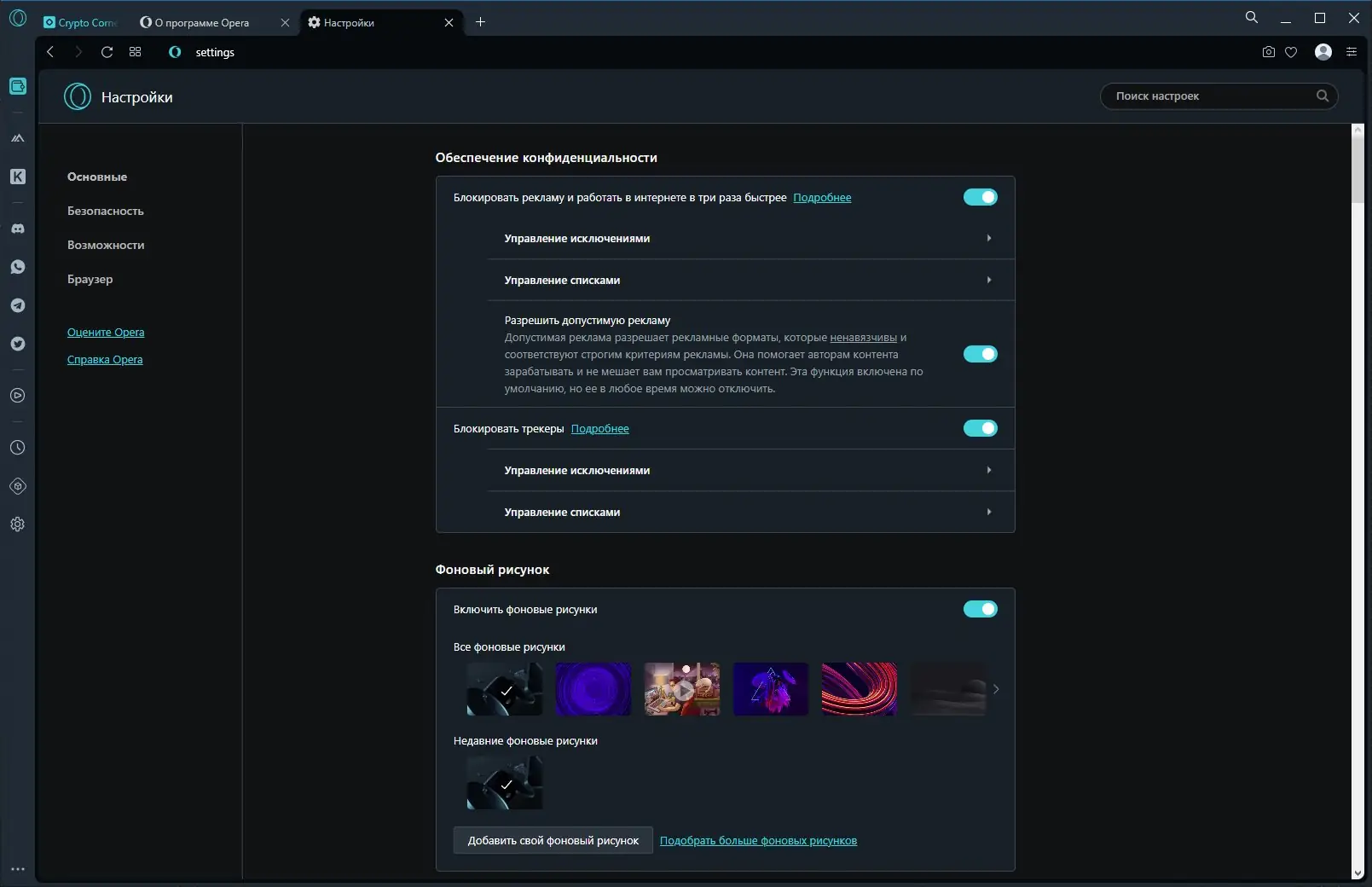Select the purple spiral wallpaper thumbnail
The width and height of the screenshot is (1372, 887).
point(593,689)
